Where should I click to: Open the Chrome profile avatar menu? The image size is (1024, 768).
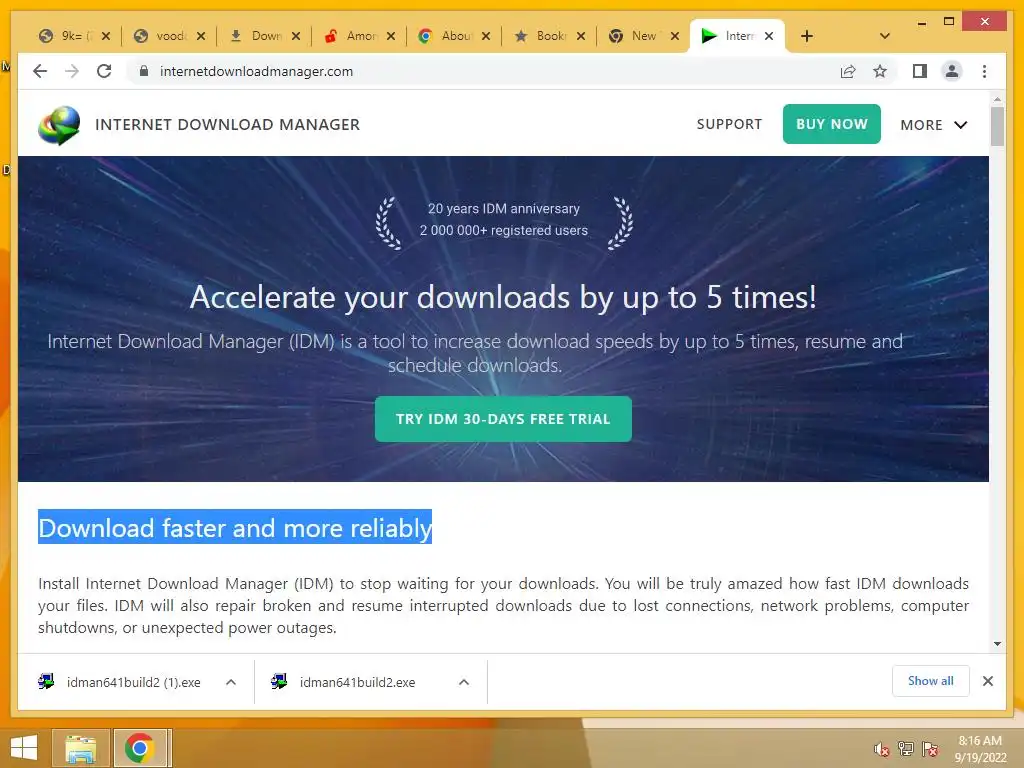pos(952,71)
